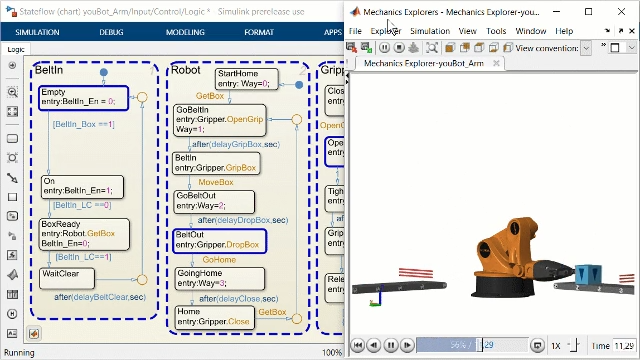The image size is (640, 360).
Task: Add a State from the left palette
Action: 13,139
